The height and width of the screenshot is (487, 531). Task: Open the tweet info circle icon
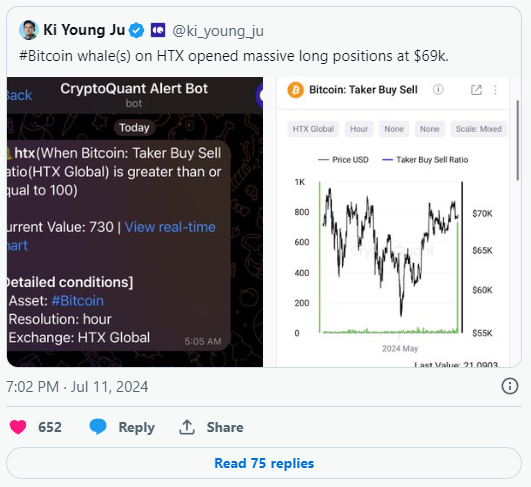click(510, 386)
